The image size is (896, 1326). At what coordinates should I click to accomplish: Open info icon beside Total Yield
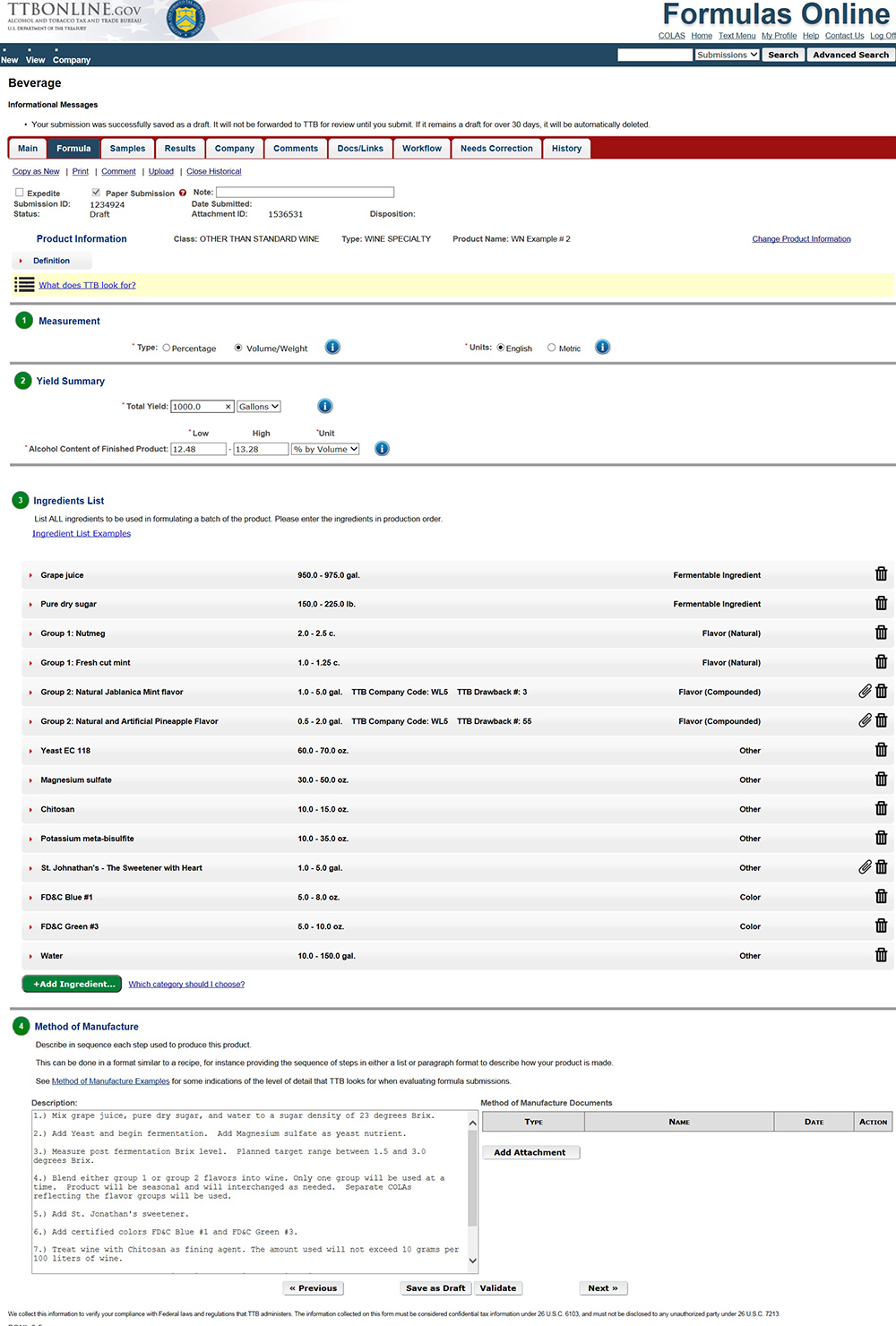325,406
